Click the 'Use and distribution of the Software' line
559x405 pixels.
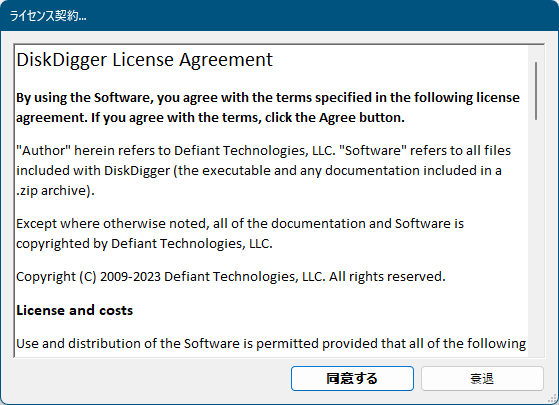[x=271, y=343]
